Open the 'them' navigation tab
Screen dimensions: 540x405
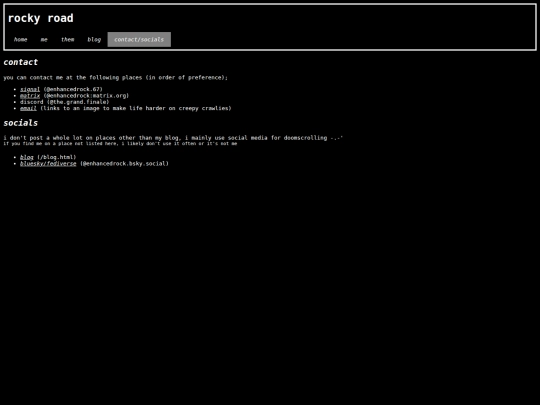[68, 40]
